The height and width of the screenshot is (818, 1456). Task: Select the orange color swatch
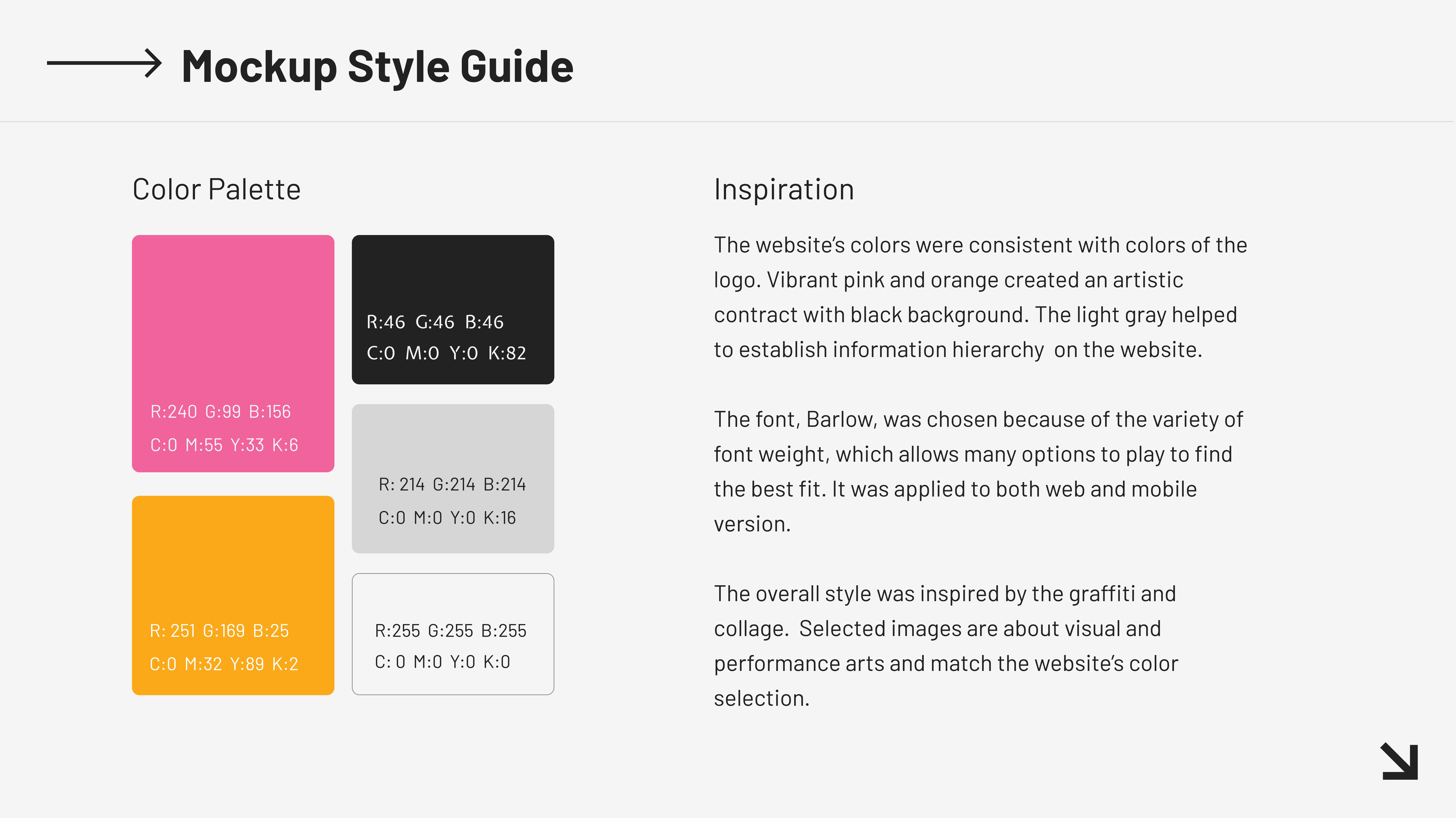coord(233,595)
